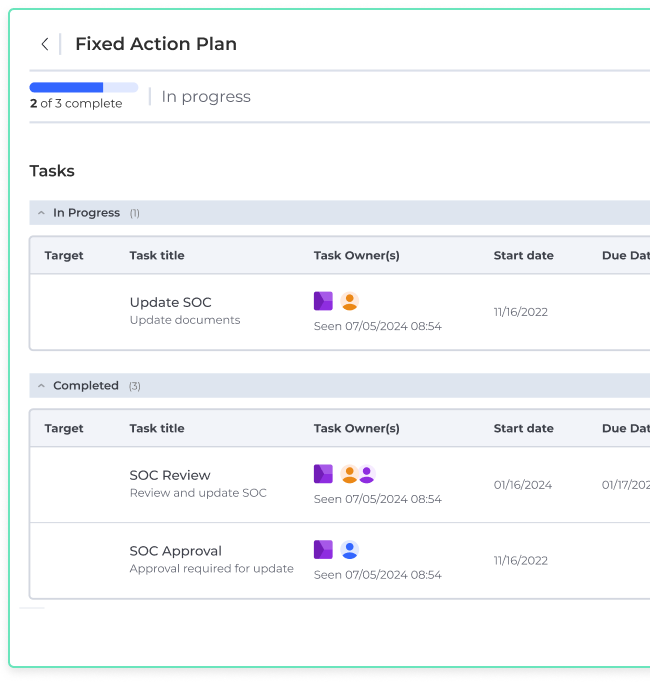Click the Start date header in Completed table
Image resolution: width=650 pixels, height=692 pixels.
coord(523,429)
